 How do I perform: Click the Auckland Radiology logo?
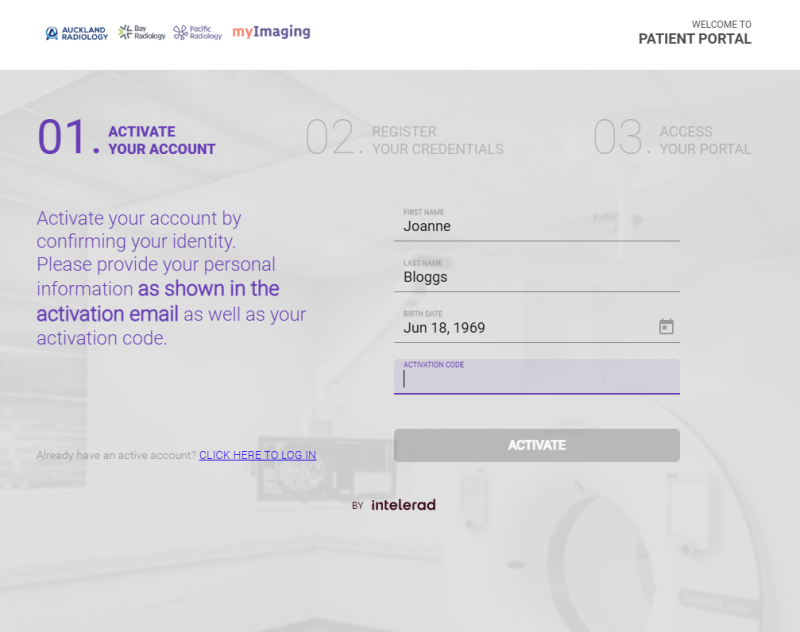tap(77, 33)
